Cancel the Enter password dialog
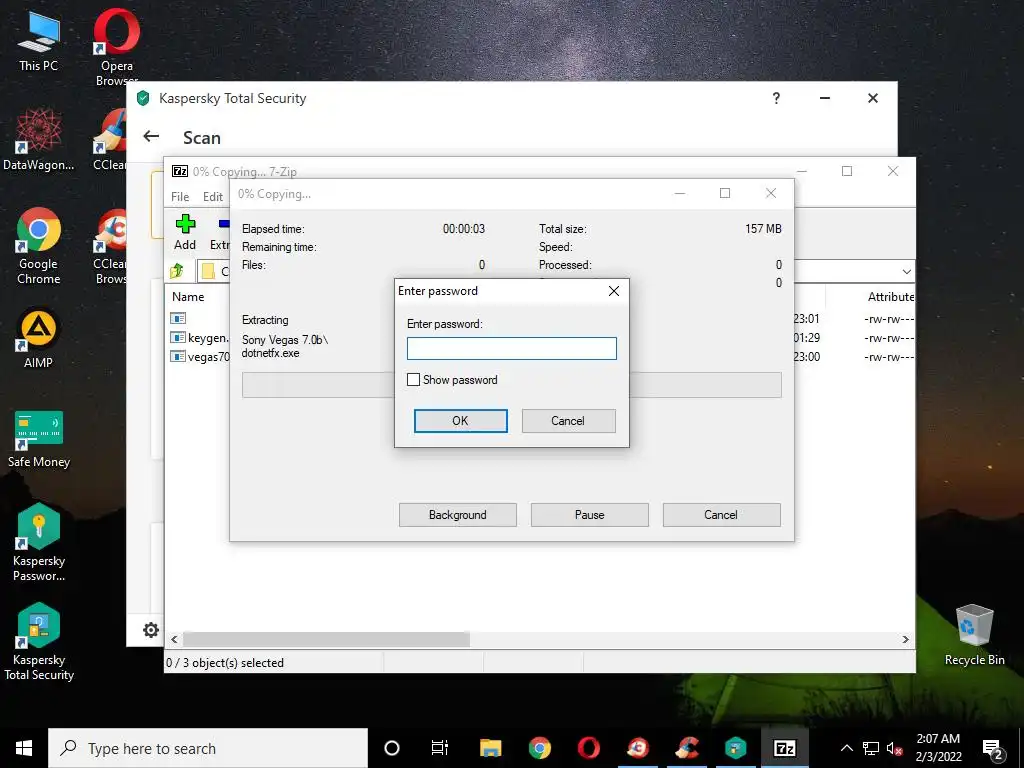 tap(568, 421)
